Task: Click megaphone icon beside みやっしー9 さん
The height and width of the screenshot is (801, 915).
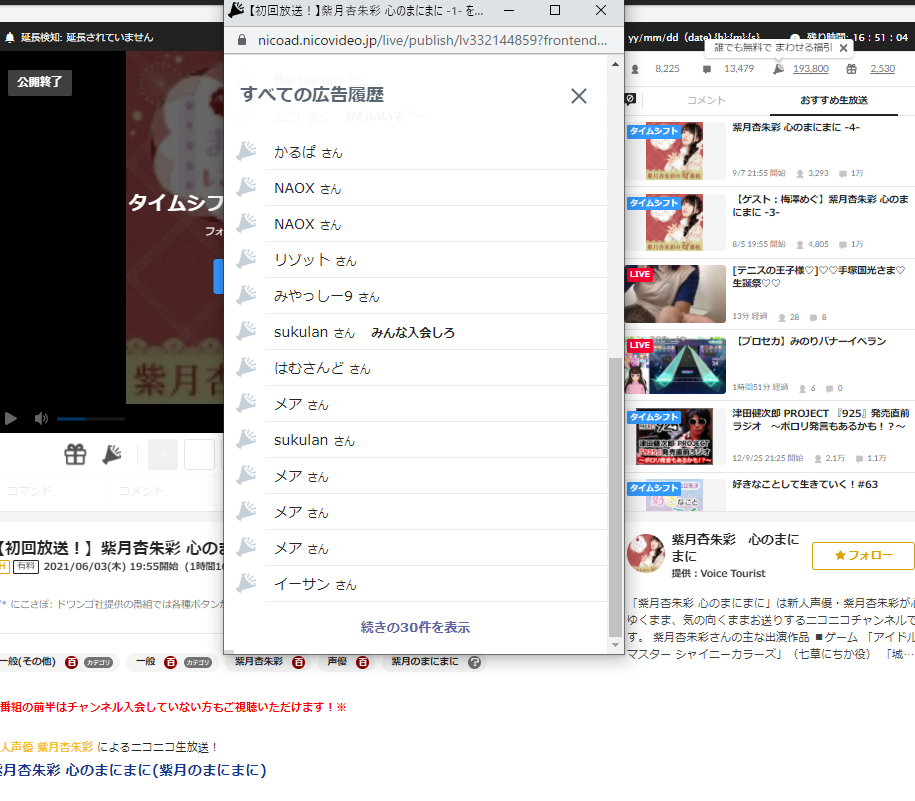Action: point(246,295)
